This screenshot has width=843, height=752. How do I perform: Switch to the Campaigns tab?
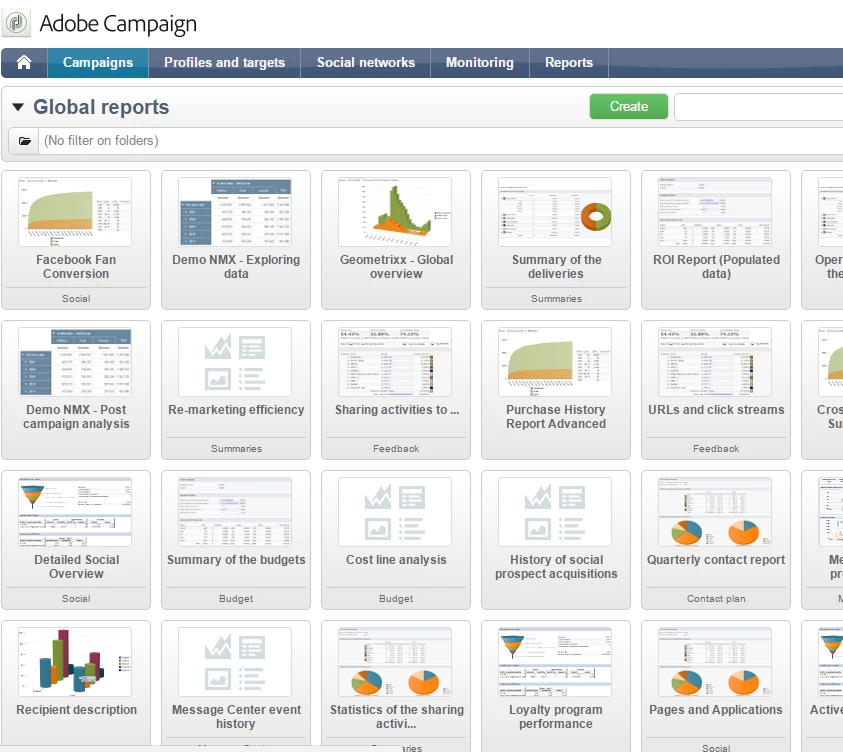98,63
